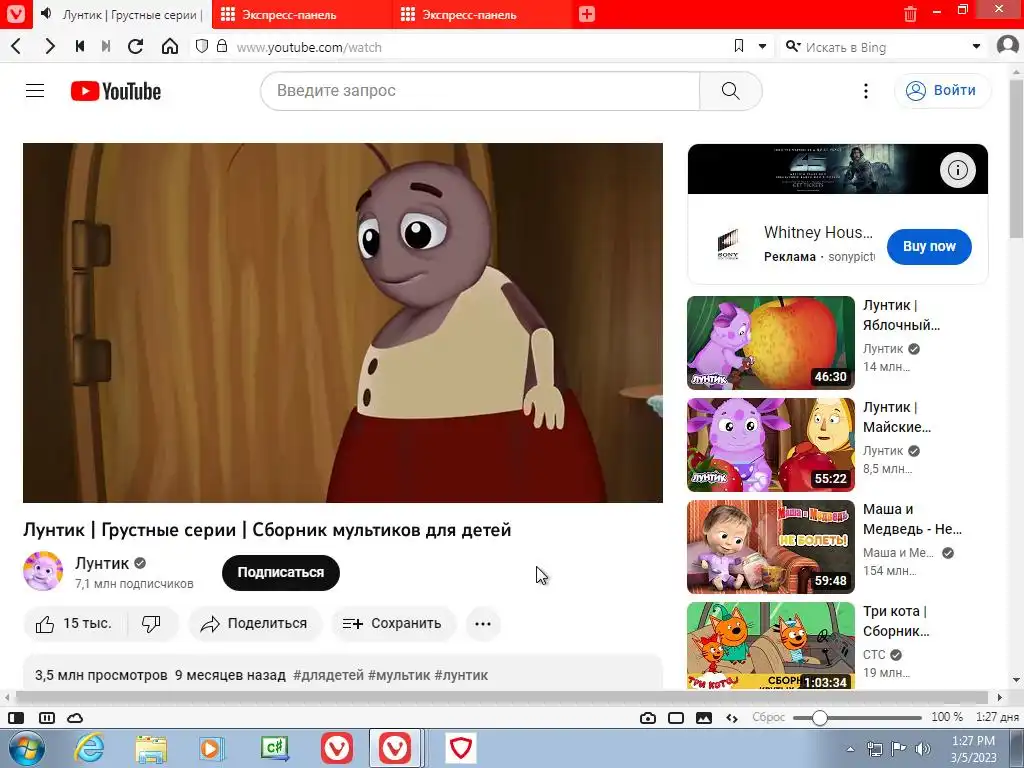
Task: Click the video player frame
Action: tap(343, 323)
